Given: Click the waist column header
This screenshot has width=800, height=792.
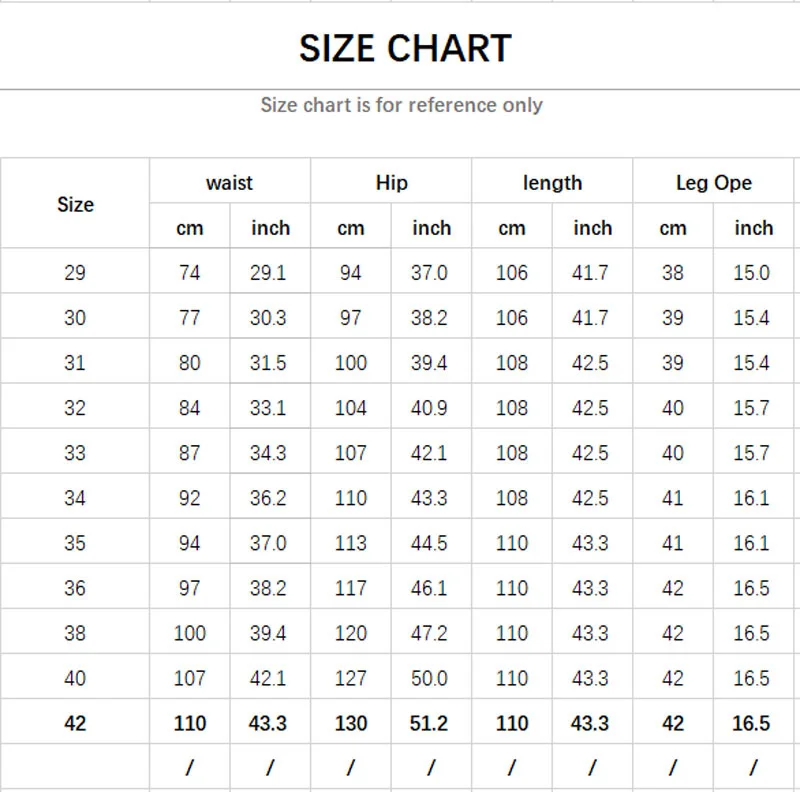Looking at the screenshot, I should pos(229,183).
